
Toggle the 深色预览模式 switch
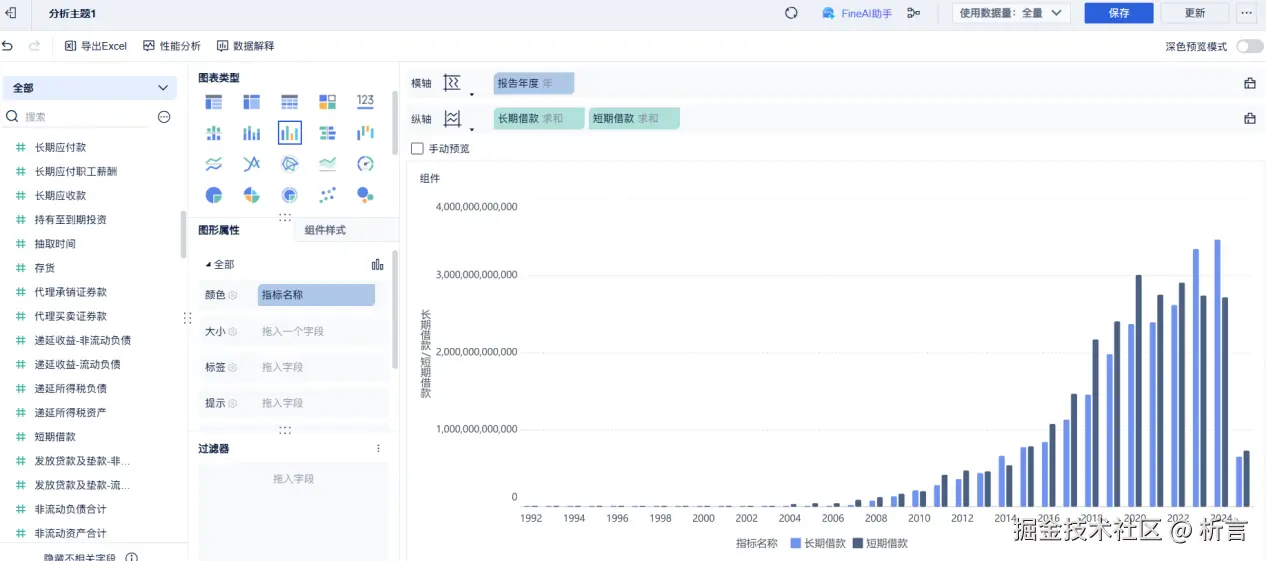pos(1249,47)
